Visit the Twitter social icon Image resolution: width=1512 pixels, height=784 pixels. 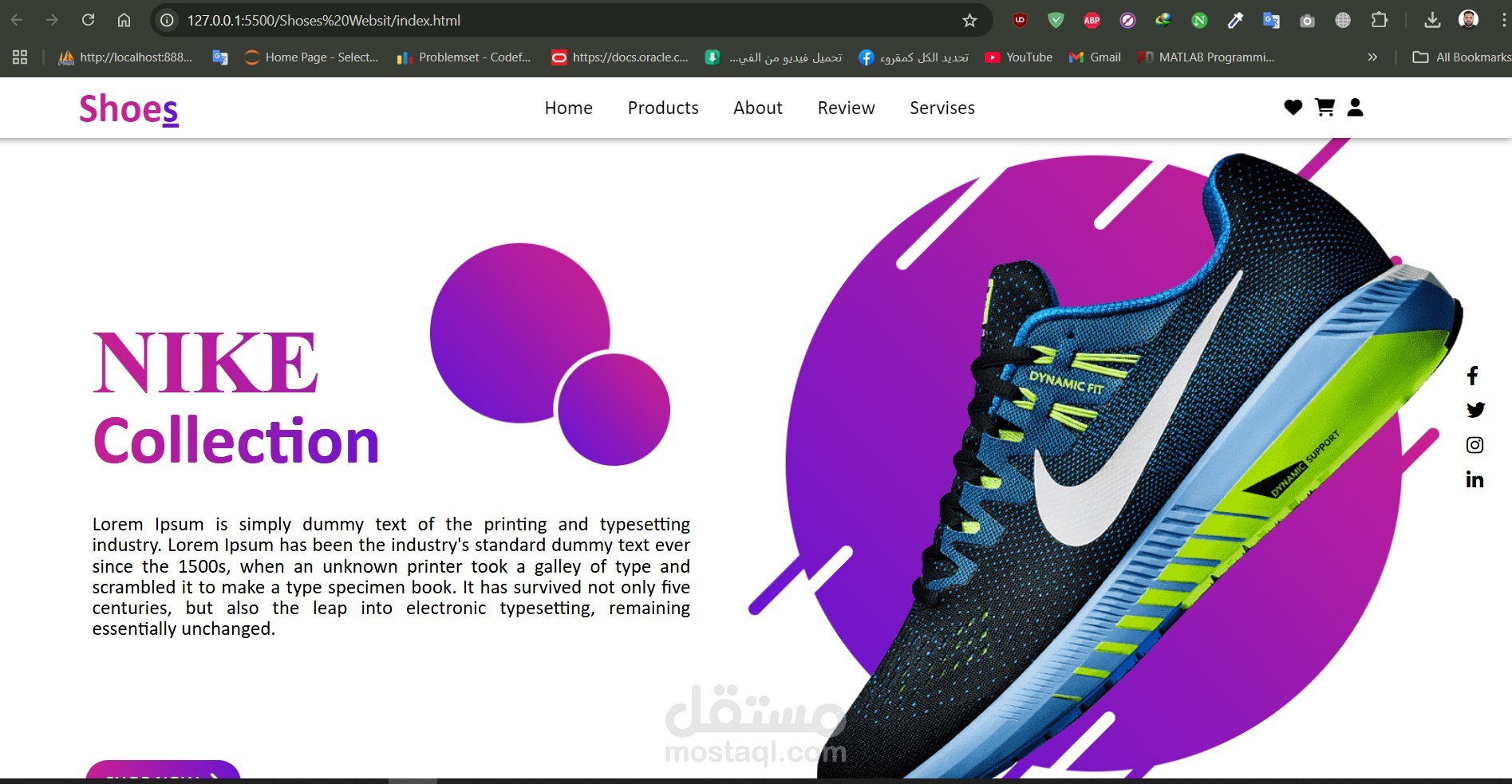[1475, 409]
